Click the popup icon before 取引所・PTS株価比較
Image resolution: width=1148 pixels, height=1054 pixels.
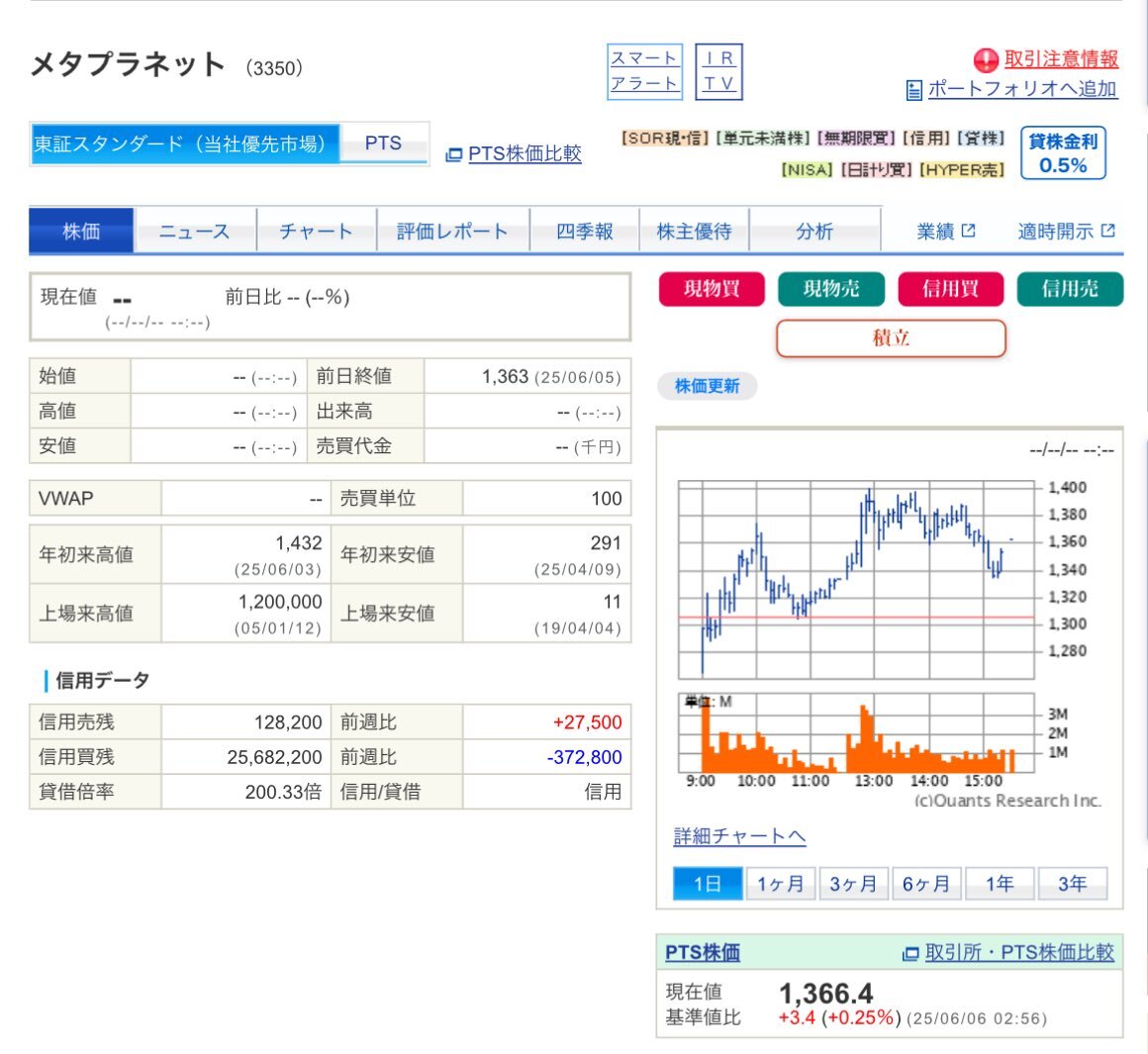[910, 953]
